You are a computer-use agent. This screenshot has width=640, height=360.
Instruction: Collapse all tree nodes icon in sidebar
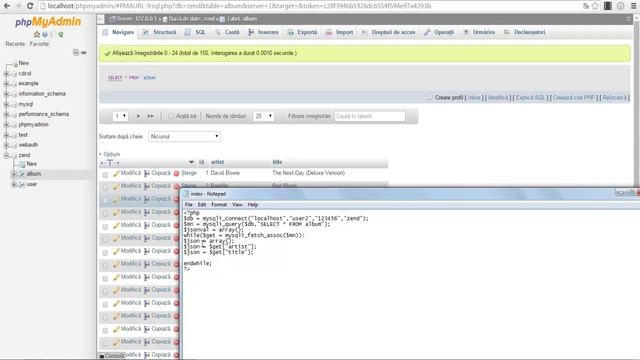click(x=76, y=52)
